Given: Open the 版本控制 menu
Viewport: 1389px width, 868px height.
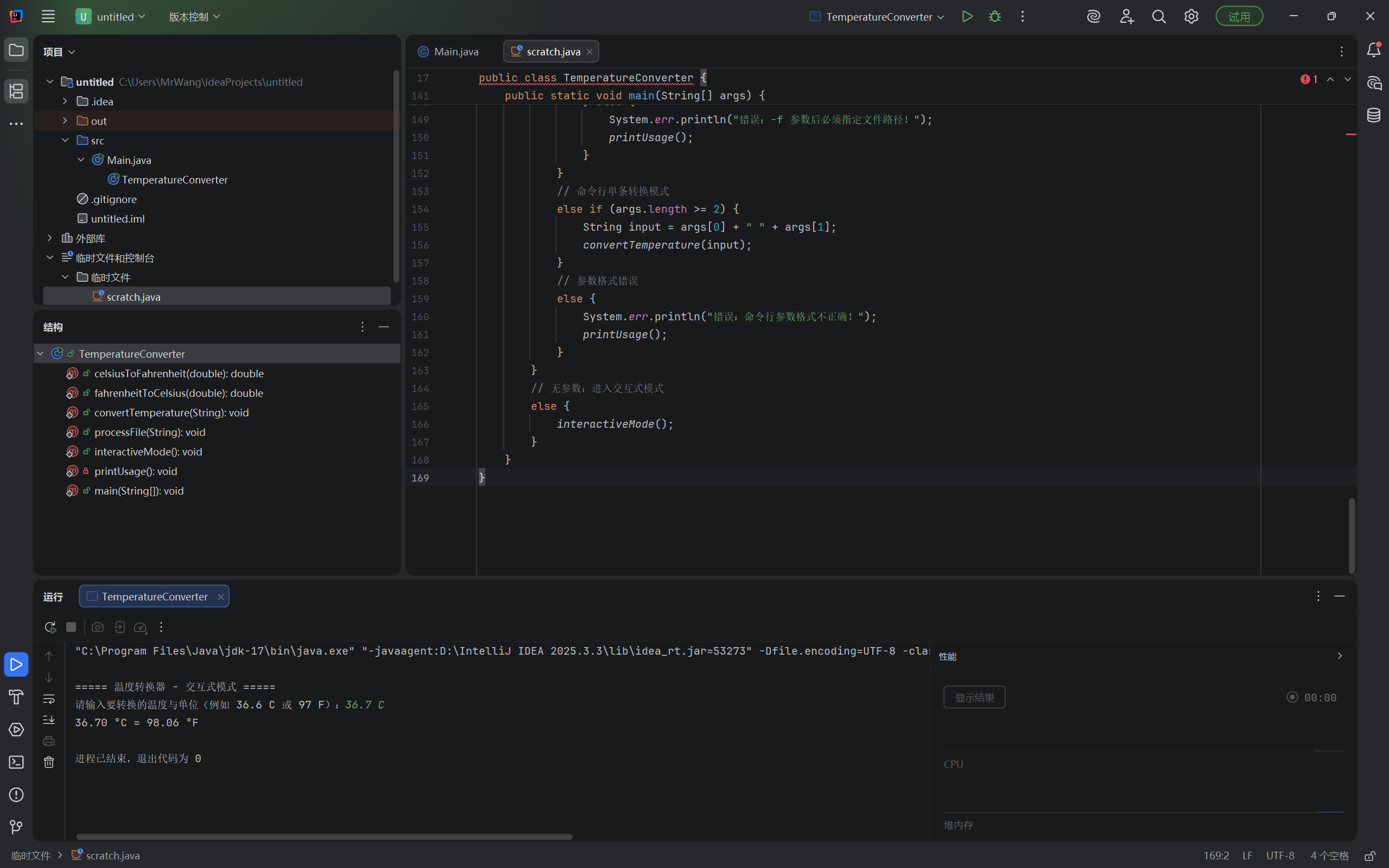Looking at the screenshot, I should pyautogui.click(x=194, y=17).
